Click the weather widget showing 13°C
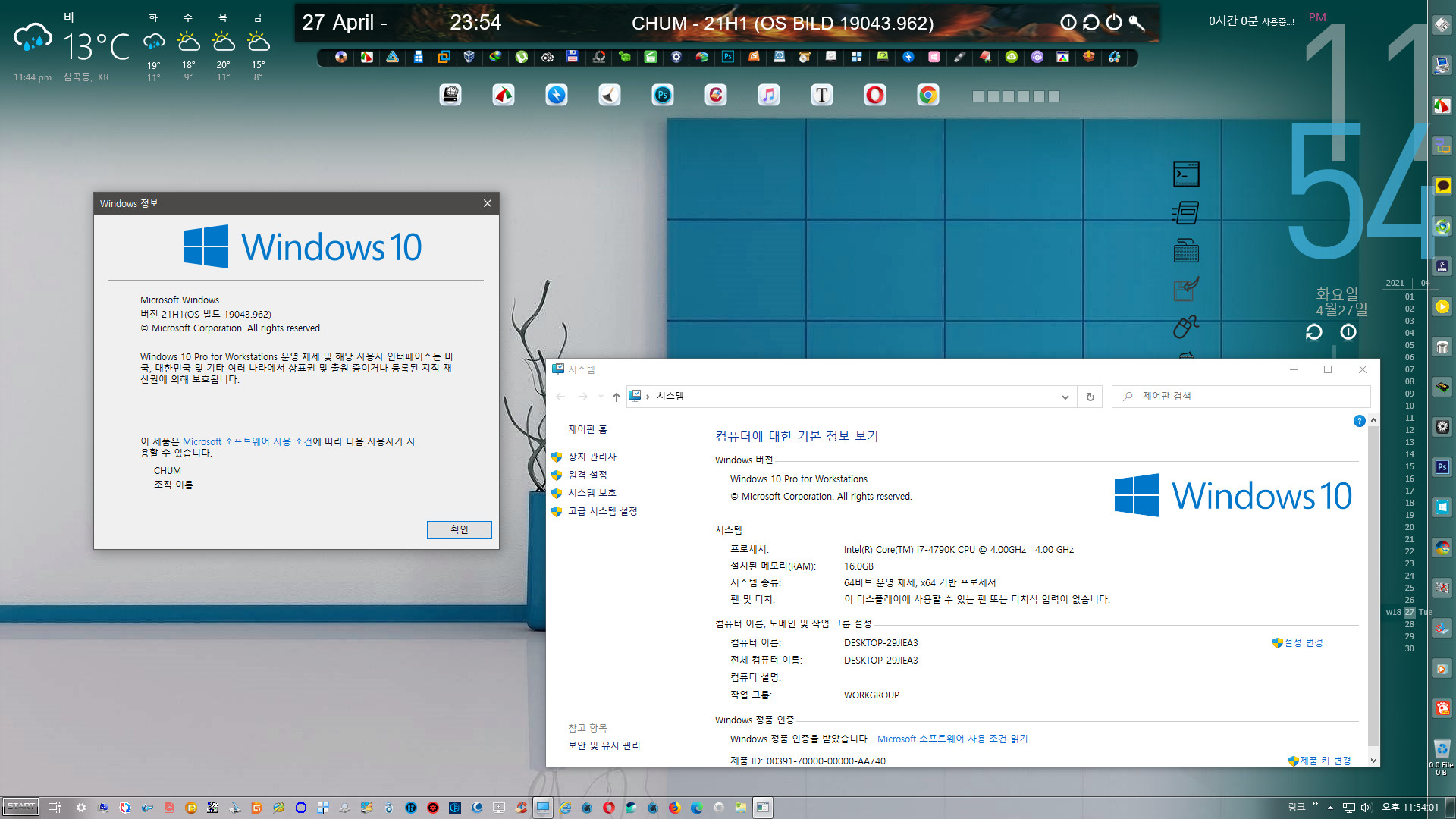The height and width of the screenshot is (819, 1456). 72,47
